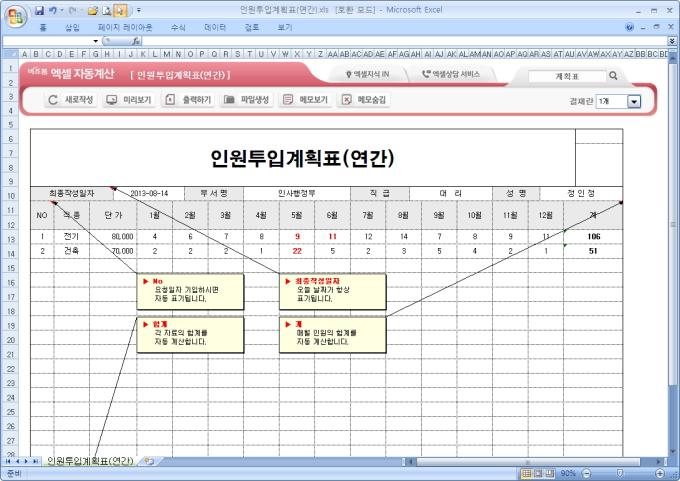
Task: Click the total cell showing 51
Action: (x=593, y=251)
